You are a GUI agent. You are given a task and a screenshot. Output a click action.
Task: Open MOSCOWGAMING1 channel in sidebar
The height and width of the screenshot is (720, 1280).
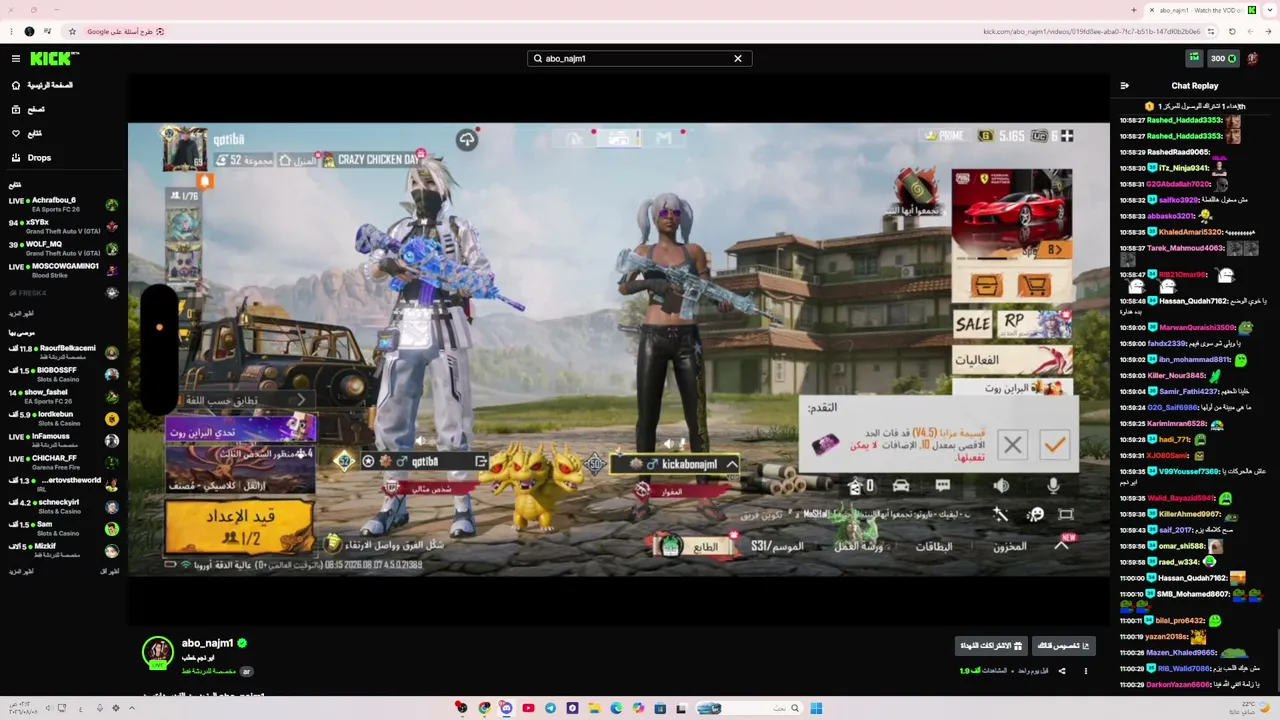point(63,270)
